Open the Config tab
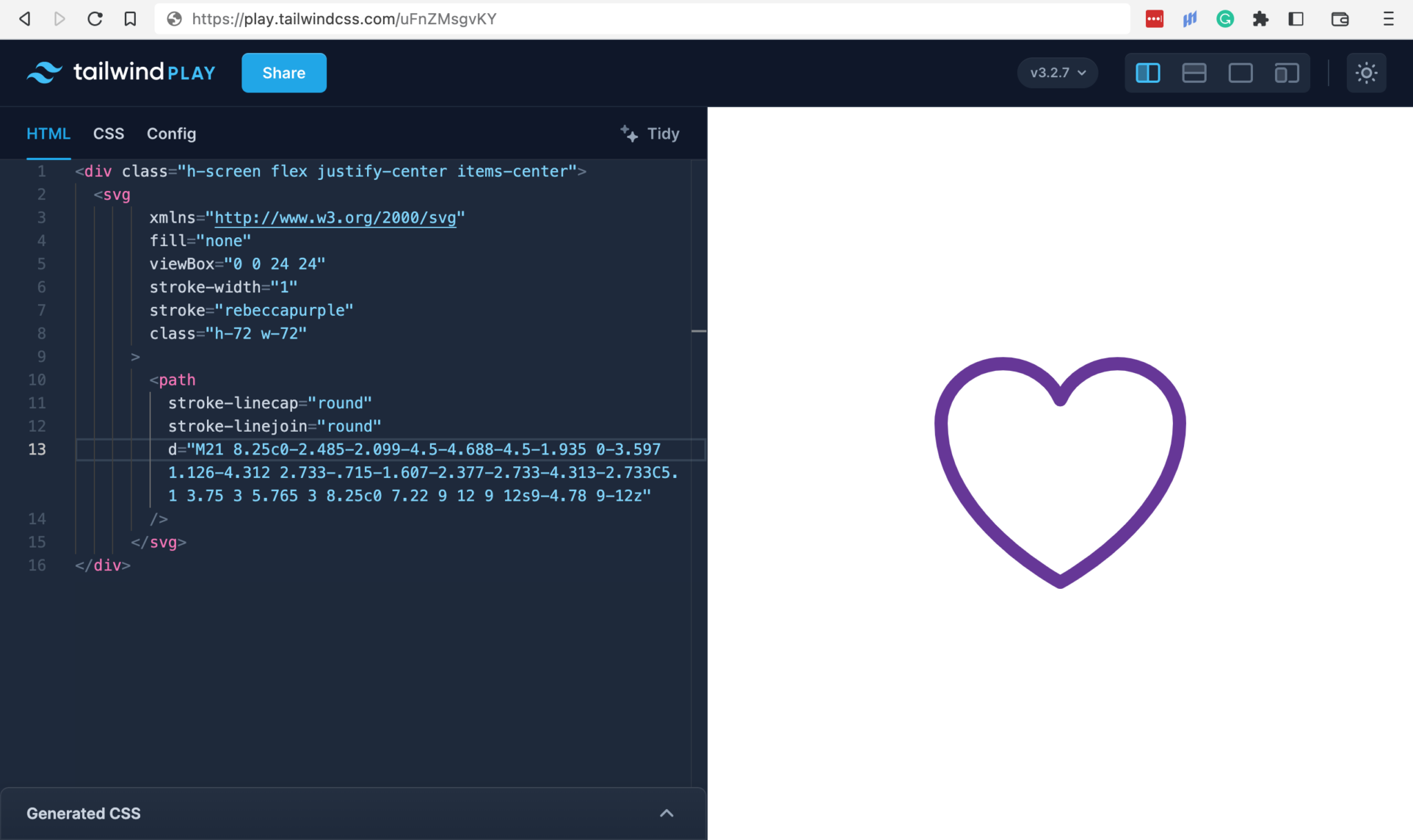1413x840 pixels. coord(170,133)
